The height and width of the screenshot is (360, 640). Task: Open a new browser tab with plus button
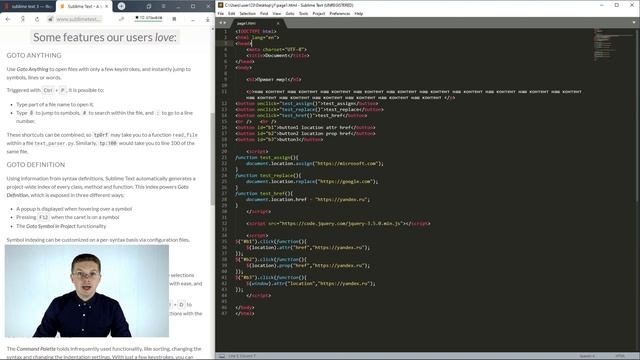coord(121,6)
